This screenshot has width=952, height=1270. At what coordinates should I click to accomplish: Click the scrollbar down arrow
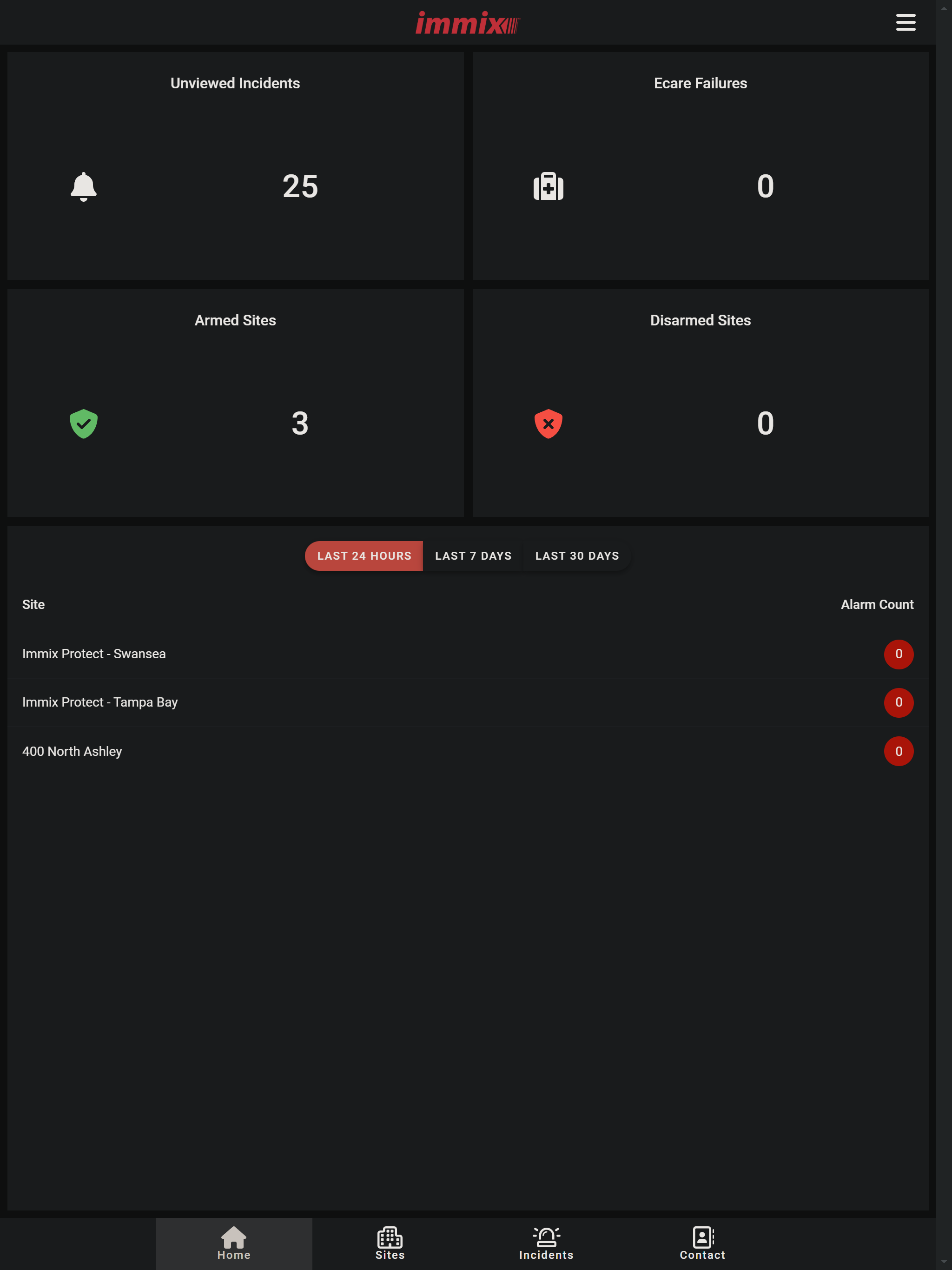click(x=944, y=1261)
